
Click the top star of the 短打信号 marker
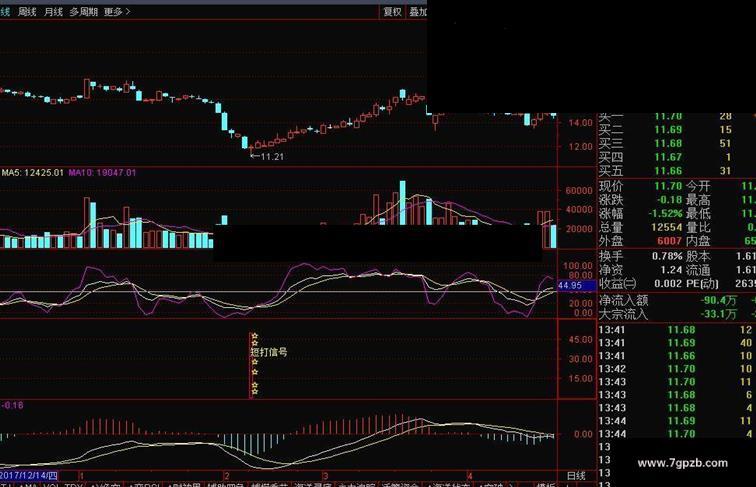tap(255, 336)
